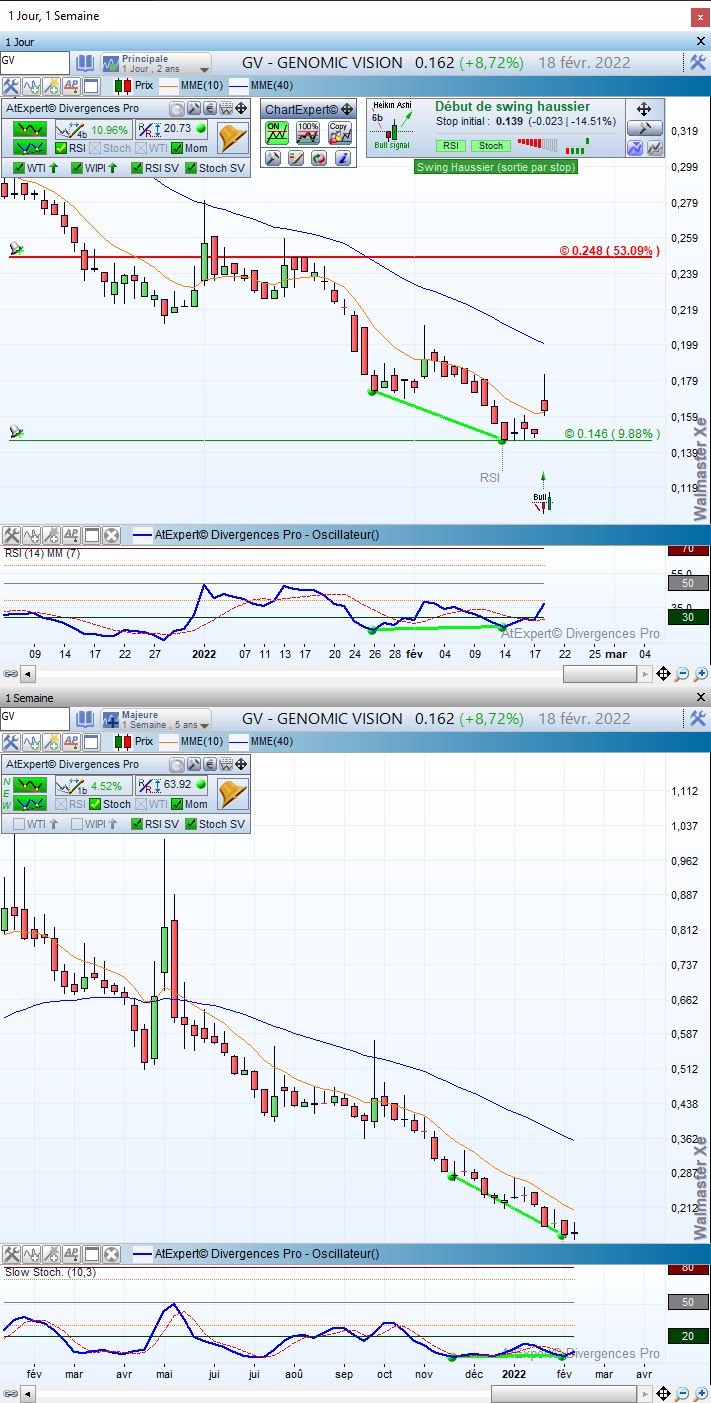The height and width of the screenshot is (1403, 711).
Task: Open the Principale 1 Jour, 2 ans dropdown
Action: [x=155, y=62]
